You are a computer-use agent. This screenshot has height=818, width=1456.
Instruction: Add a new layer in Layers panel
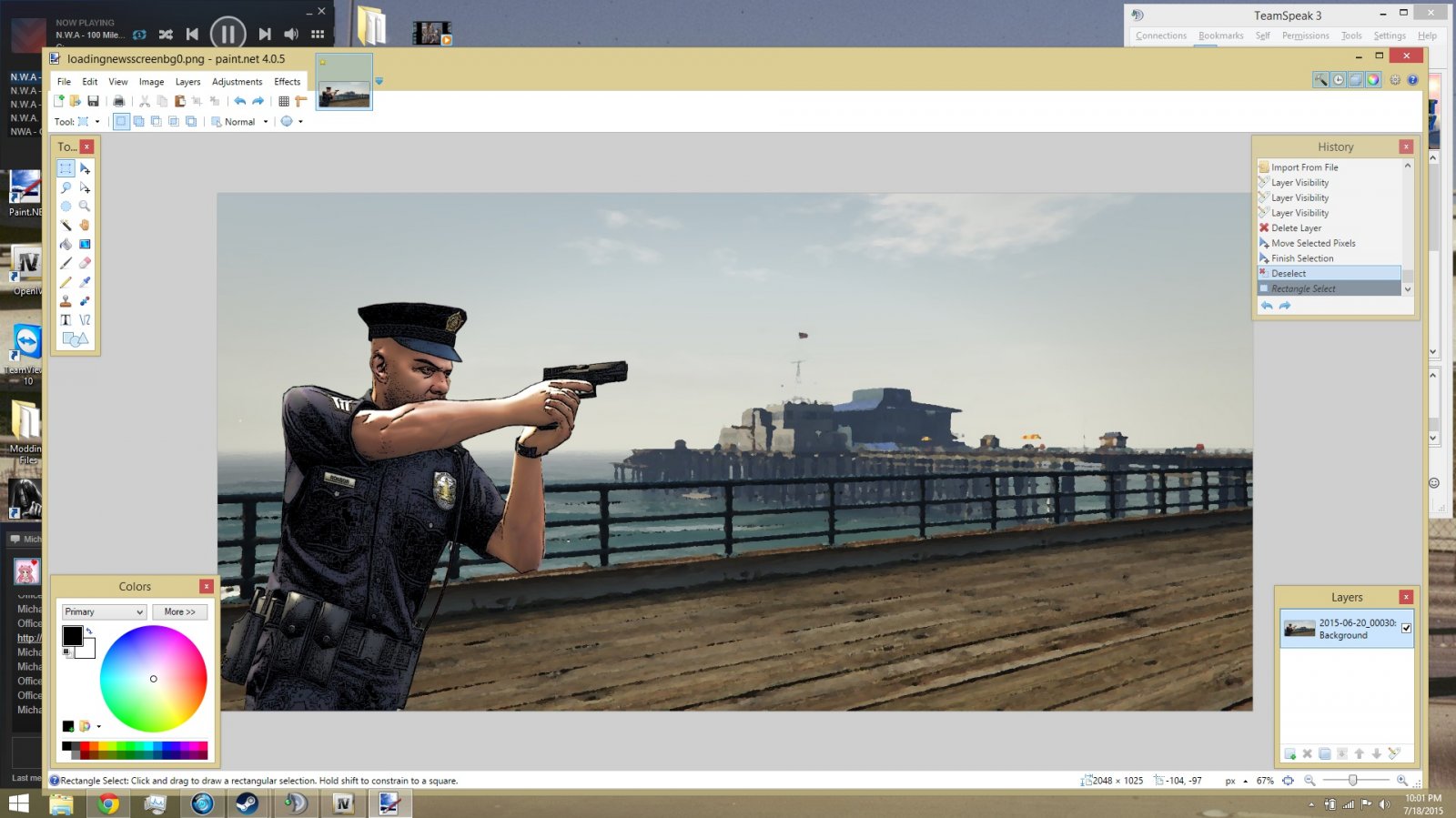(x=1289, y=753)
